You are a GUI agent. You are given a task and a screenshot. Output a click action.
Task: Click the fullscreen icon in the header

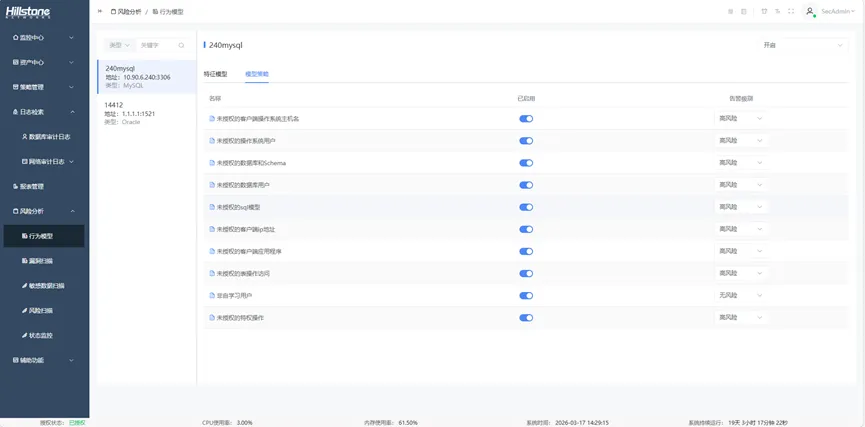(x=791, y=11)
